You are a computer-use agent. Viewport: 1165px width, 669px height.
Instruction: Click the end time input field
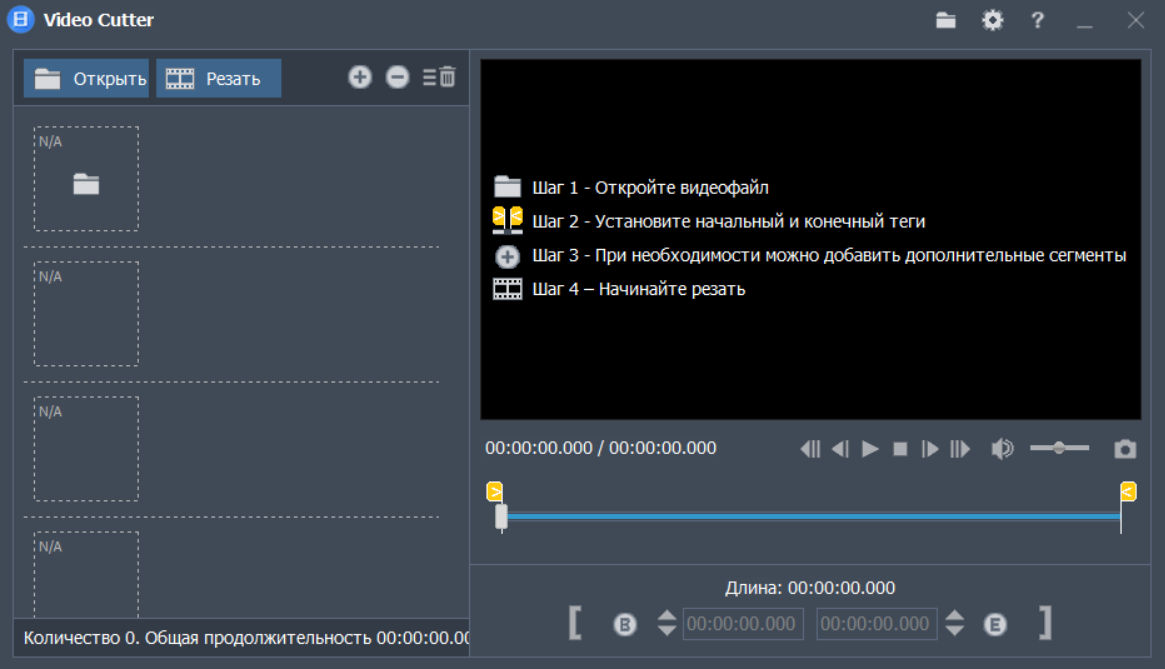(x=876, y=624)
